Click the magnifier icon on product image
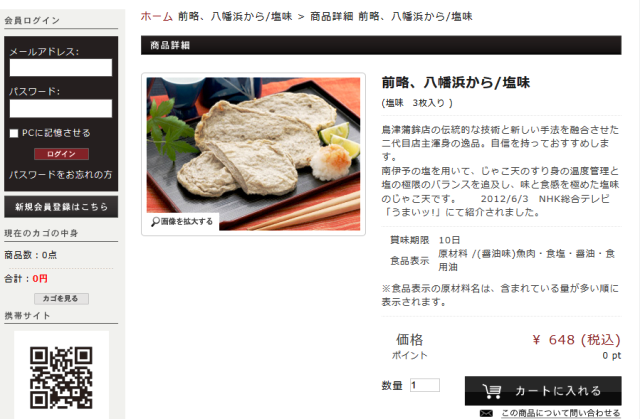The image size is (640, 419). (155, 222)
